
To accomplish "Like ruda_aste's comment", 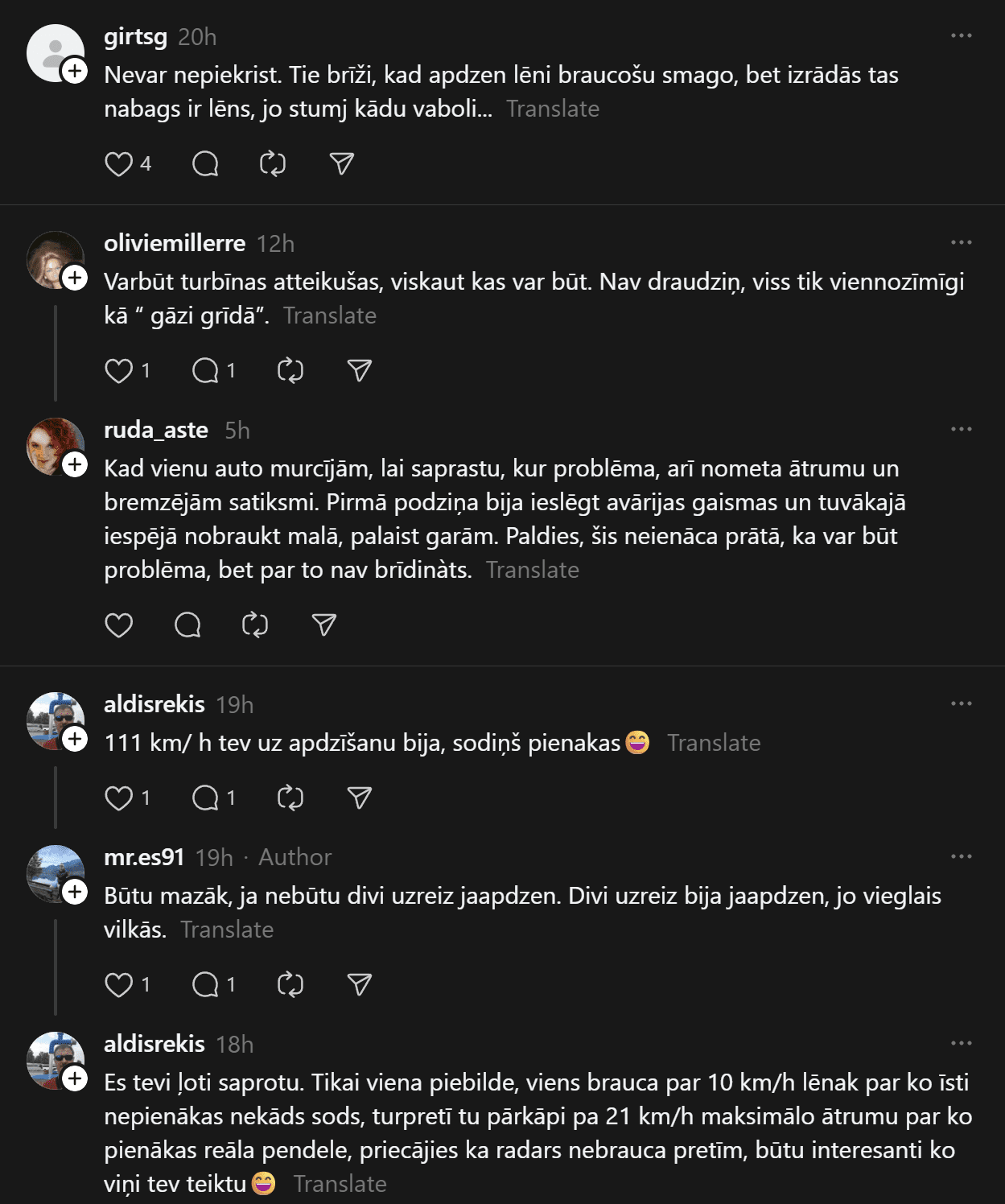I will [x=119, y=625].
